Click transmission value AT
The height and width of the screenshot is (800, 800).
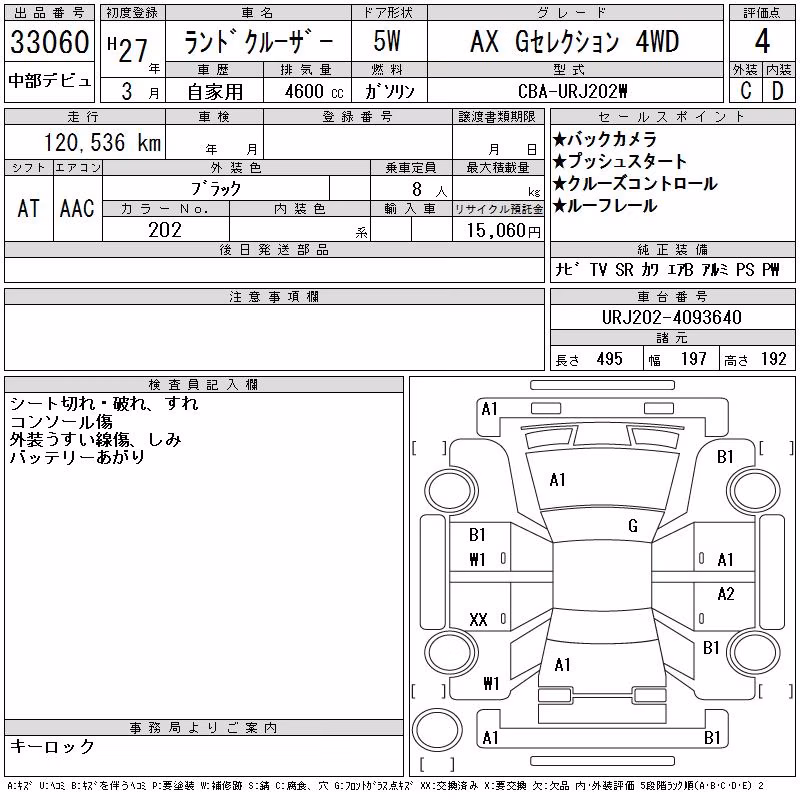[29, 208]
